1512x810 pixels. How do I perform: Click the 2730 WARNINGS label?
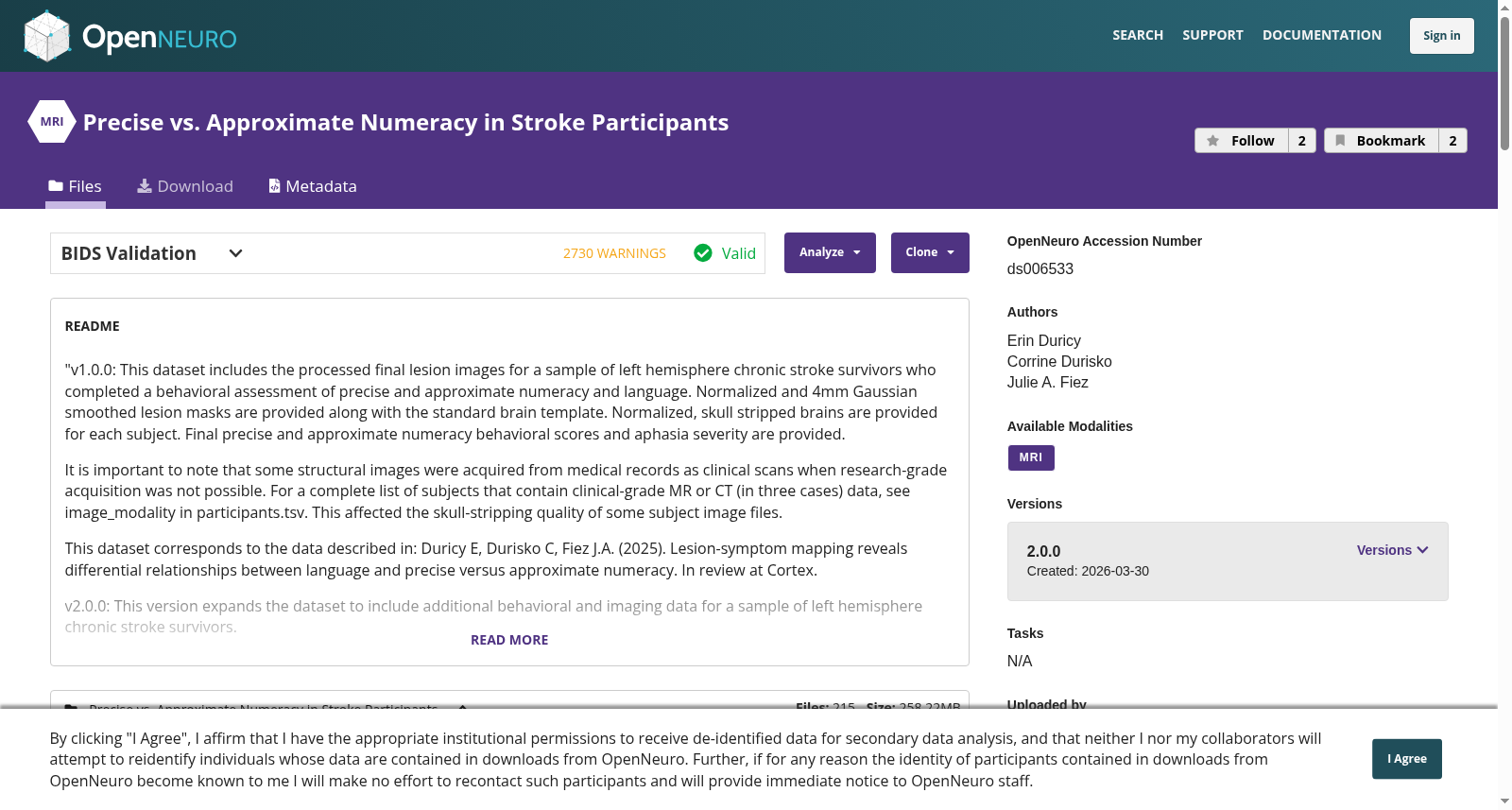click(614, 253)
